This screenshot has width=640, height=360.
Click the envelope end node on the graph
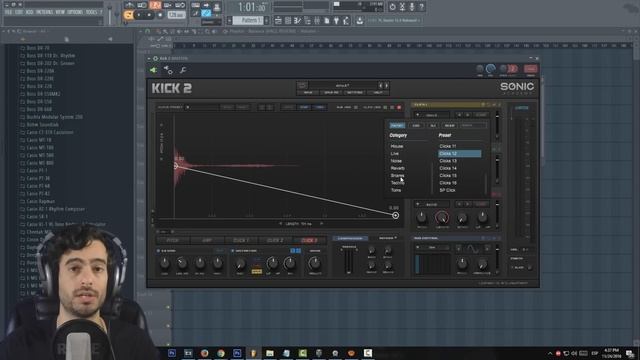point(396,216)
